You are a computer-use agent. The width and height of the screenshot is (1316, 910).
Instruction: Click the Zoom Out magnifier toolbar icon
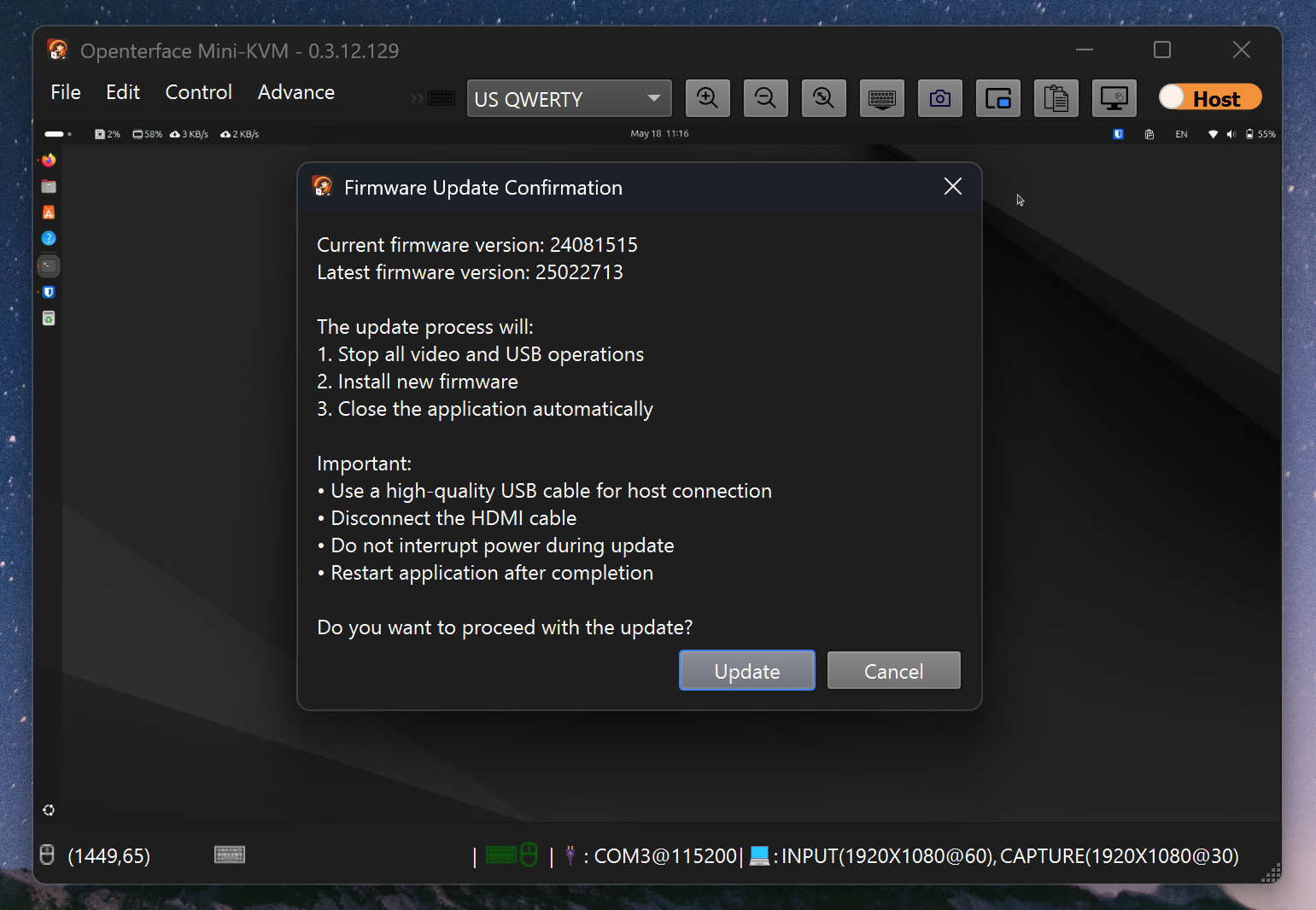click(765, 98)
